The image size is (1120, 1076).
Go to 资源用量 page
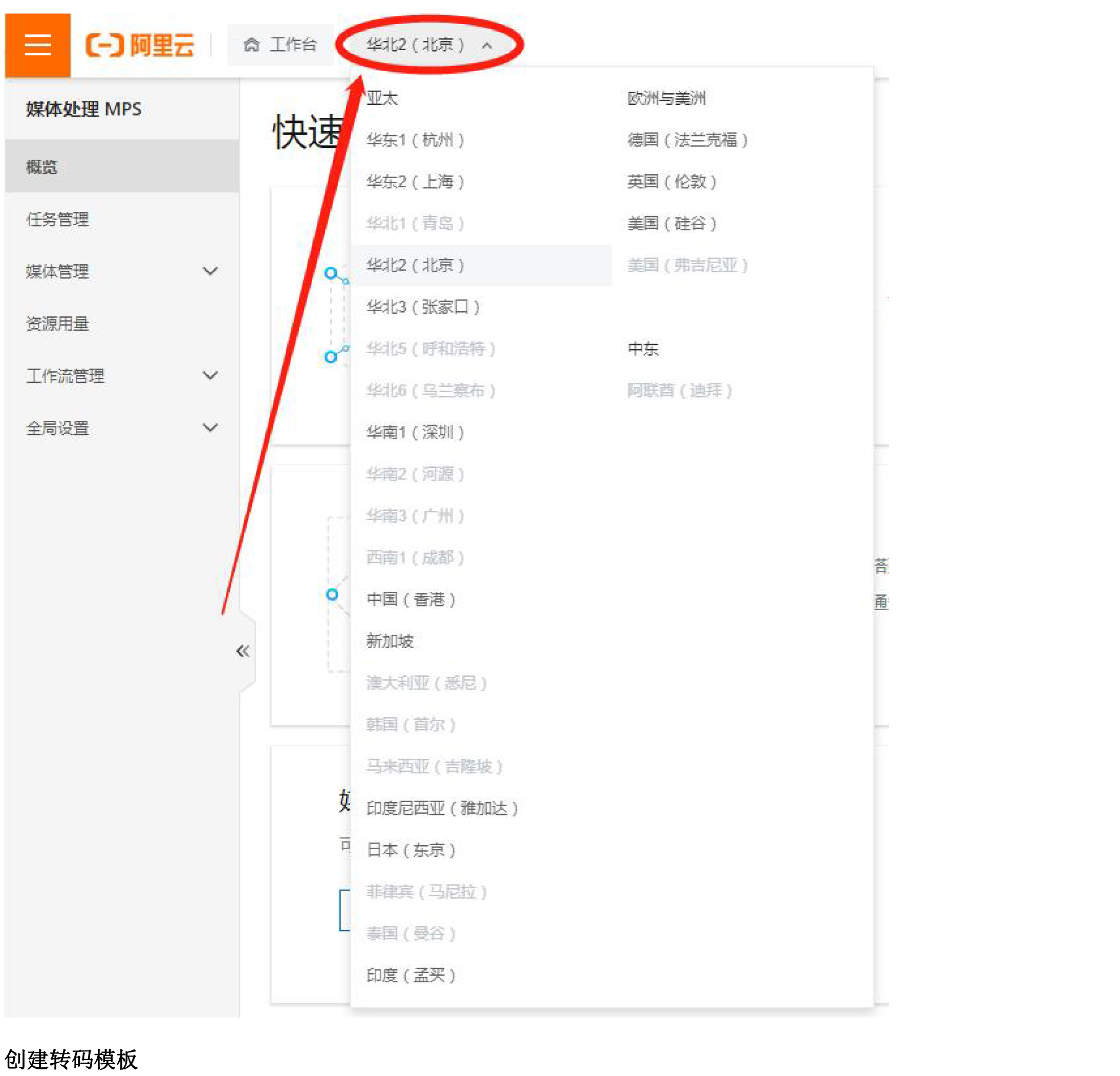57,324
